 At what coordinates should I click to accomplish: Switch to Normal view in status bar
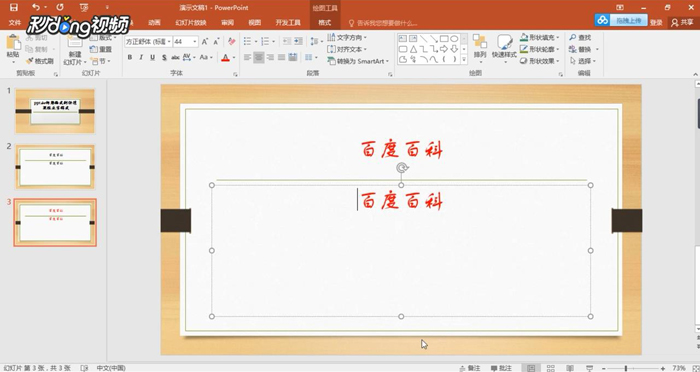pyautogui.click(x=531, y=368)
